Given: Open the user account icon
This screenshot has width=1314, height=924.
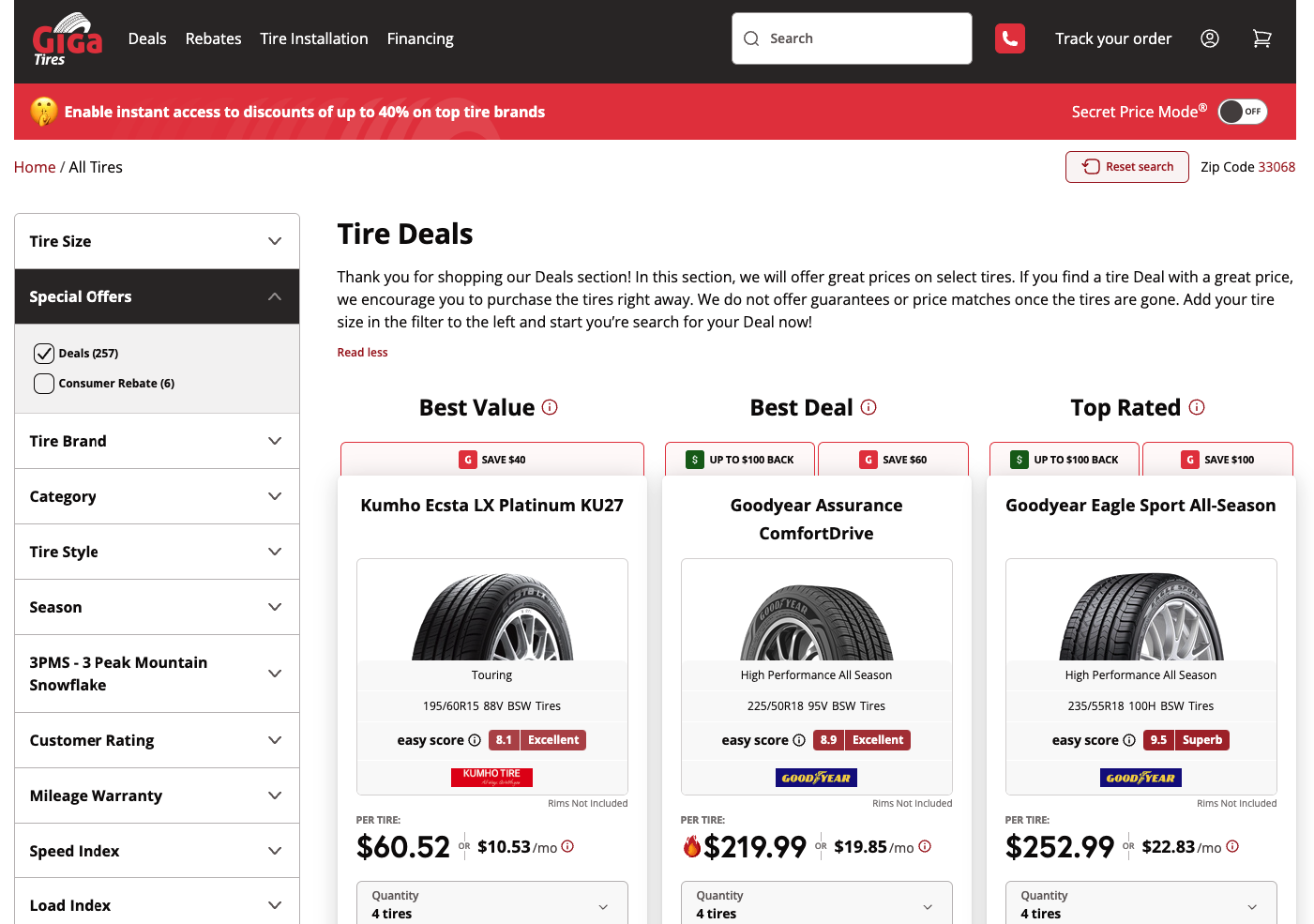Looking at the screenshot, I should click(x=1210, y=38).
